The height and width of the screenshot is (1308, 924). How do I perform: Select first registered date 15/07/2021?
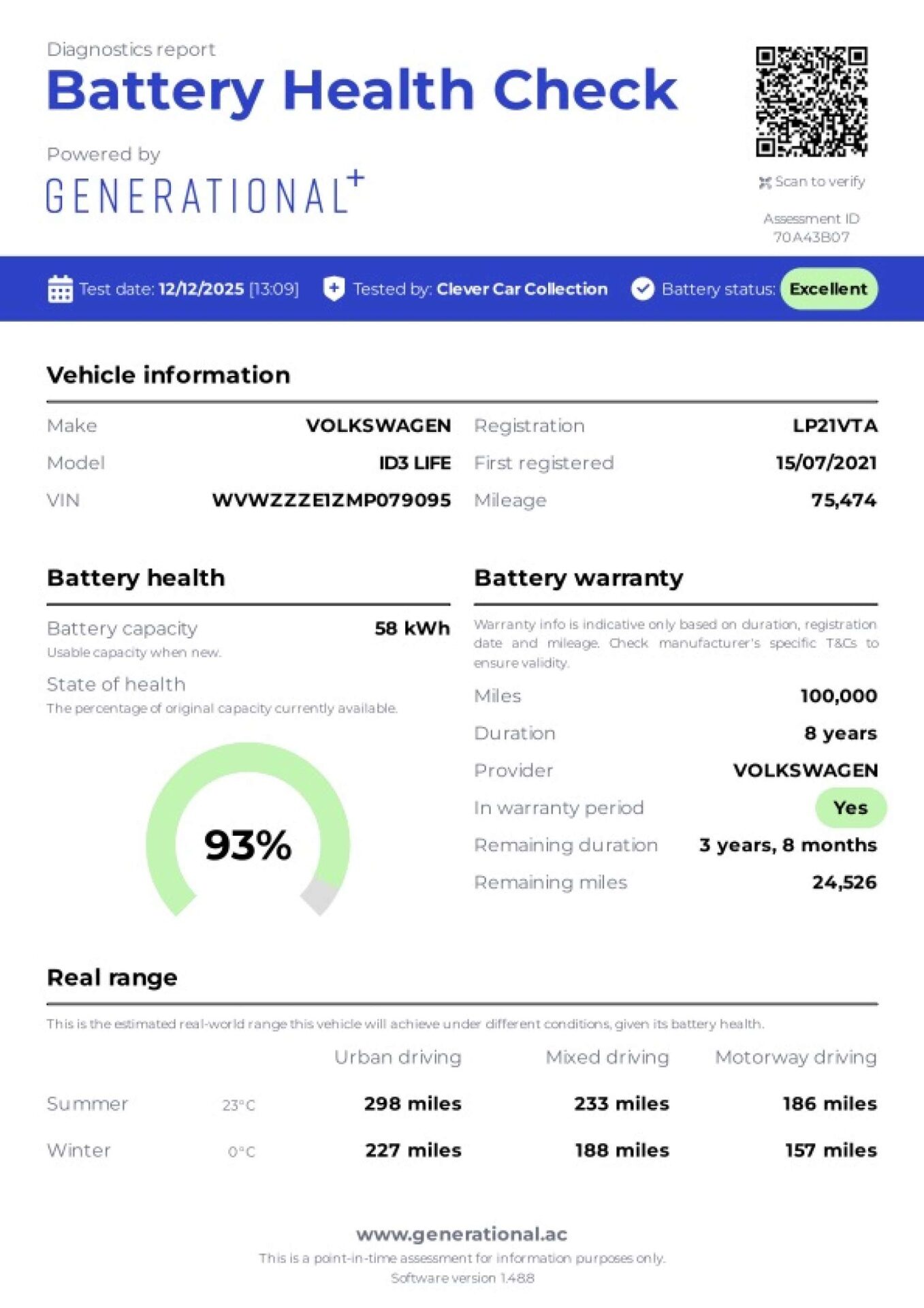pyautogui.click(x=827, y=463)
